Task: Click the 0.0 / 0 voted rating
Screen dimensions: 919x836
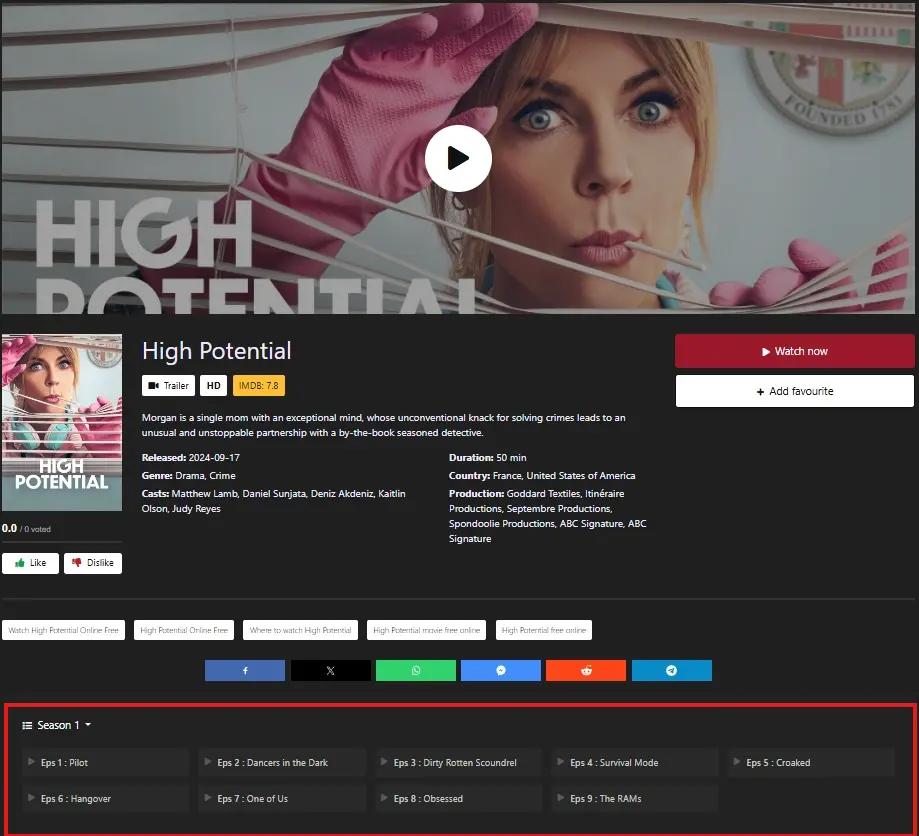Action: point(26,528)
